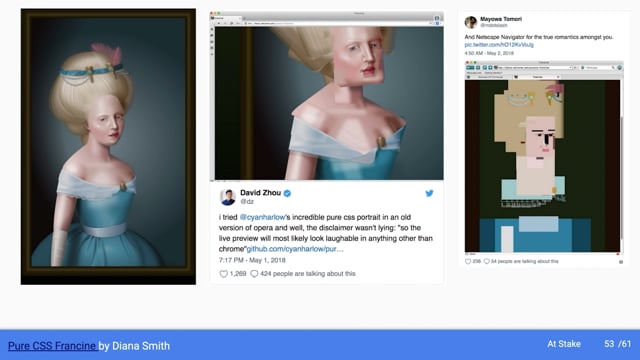The image size is (640, 360).
Task: Click the Twitter bird logo in tweet
Action: tap(429, 193)
